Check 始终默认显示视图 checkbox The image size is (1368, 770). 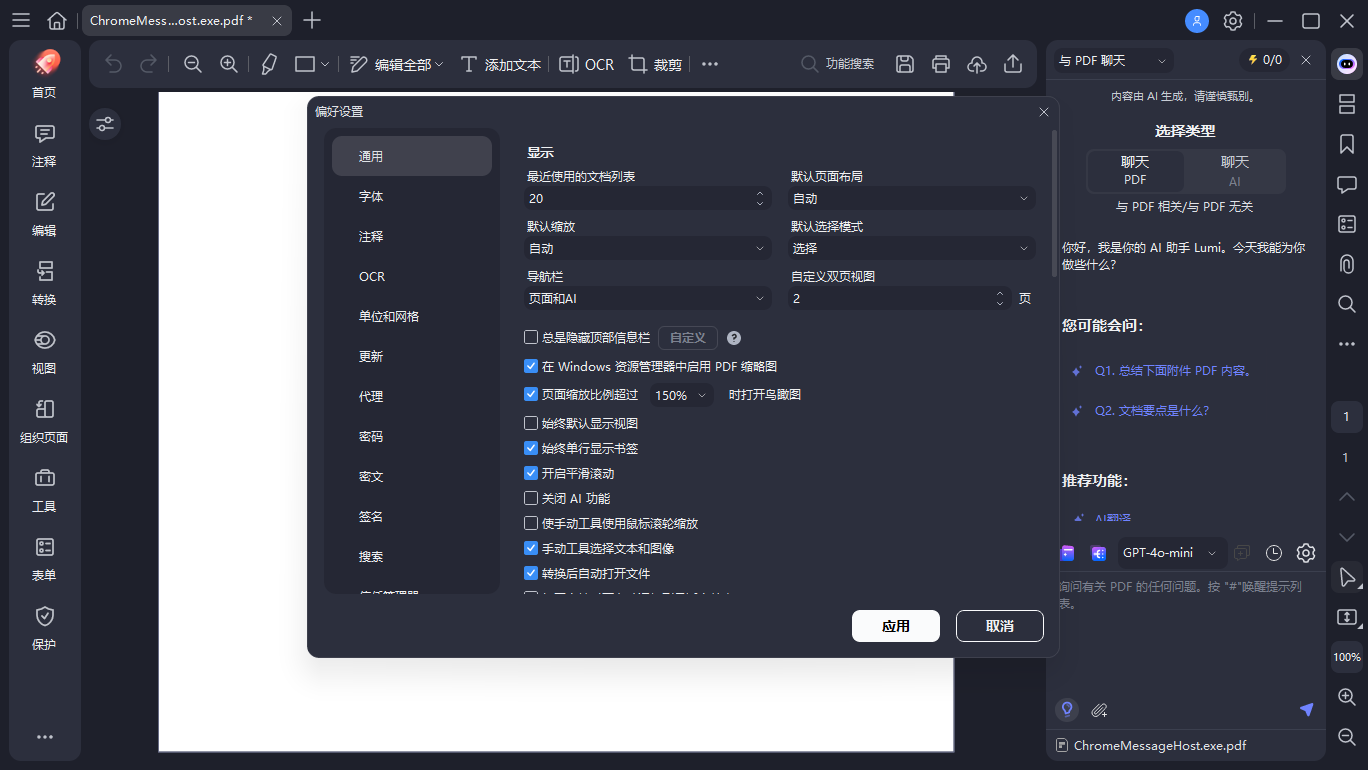click(531, 423)
